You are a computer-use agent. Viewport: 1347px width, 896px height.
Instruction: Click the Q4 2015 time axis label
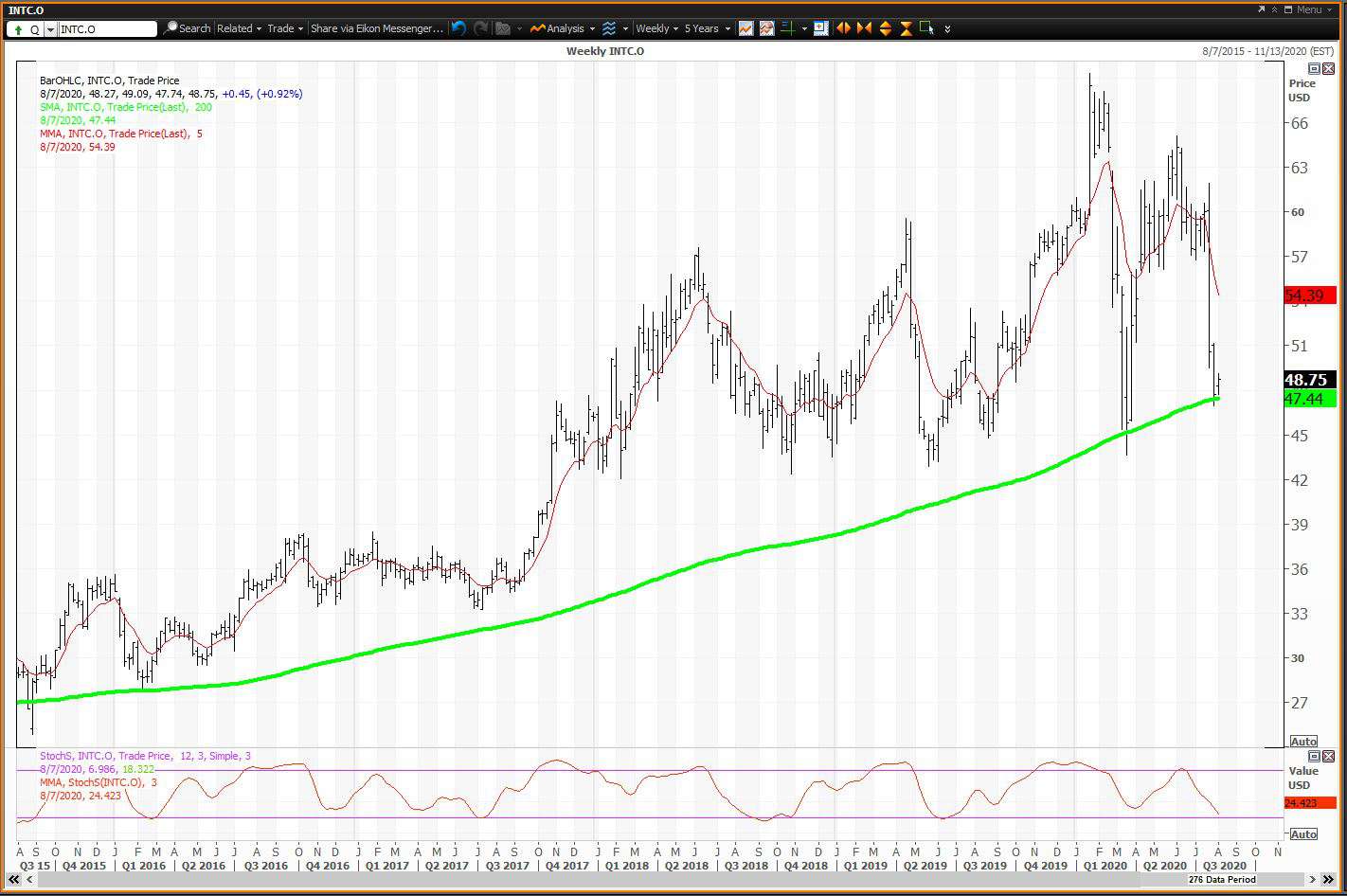pyautogui.click(x=83, y=865)
